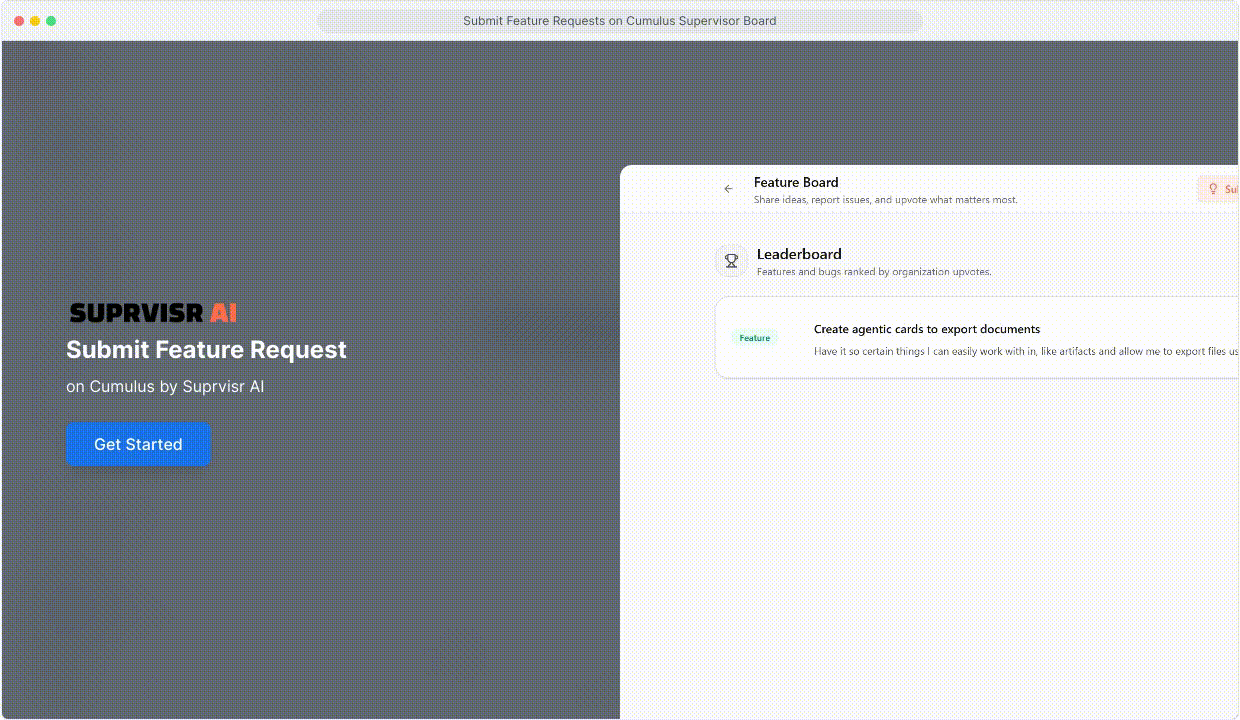Click the back arrow beside Feature Board
Screen dimensions: 1240x720
pyautogui.click(x=728, y=189)
